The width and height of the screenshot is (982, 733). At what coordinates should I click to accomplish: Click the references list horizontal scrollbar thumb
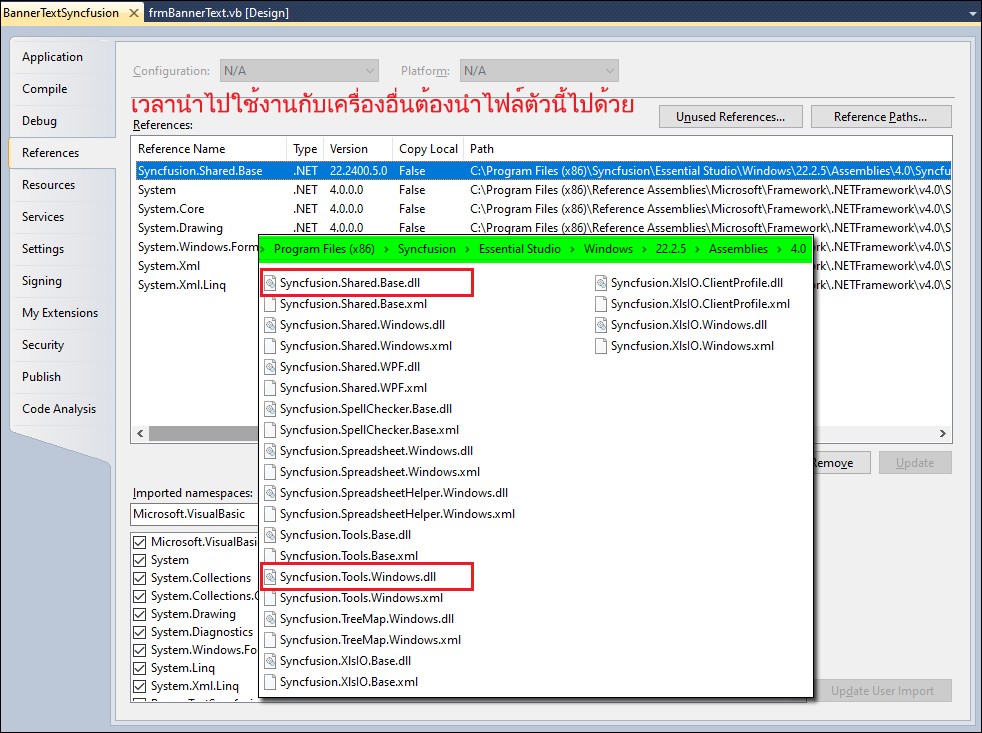coord(204,434)
